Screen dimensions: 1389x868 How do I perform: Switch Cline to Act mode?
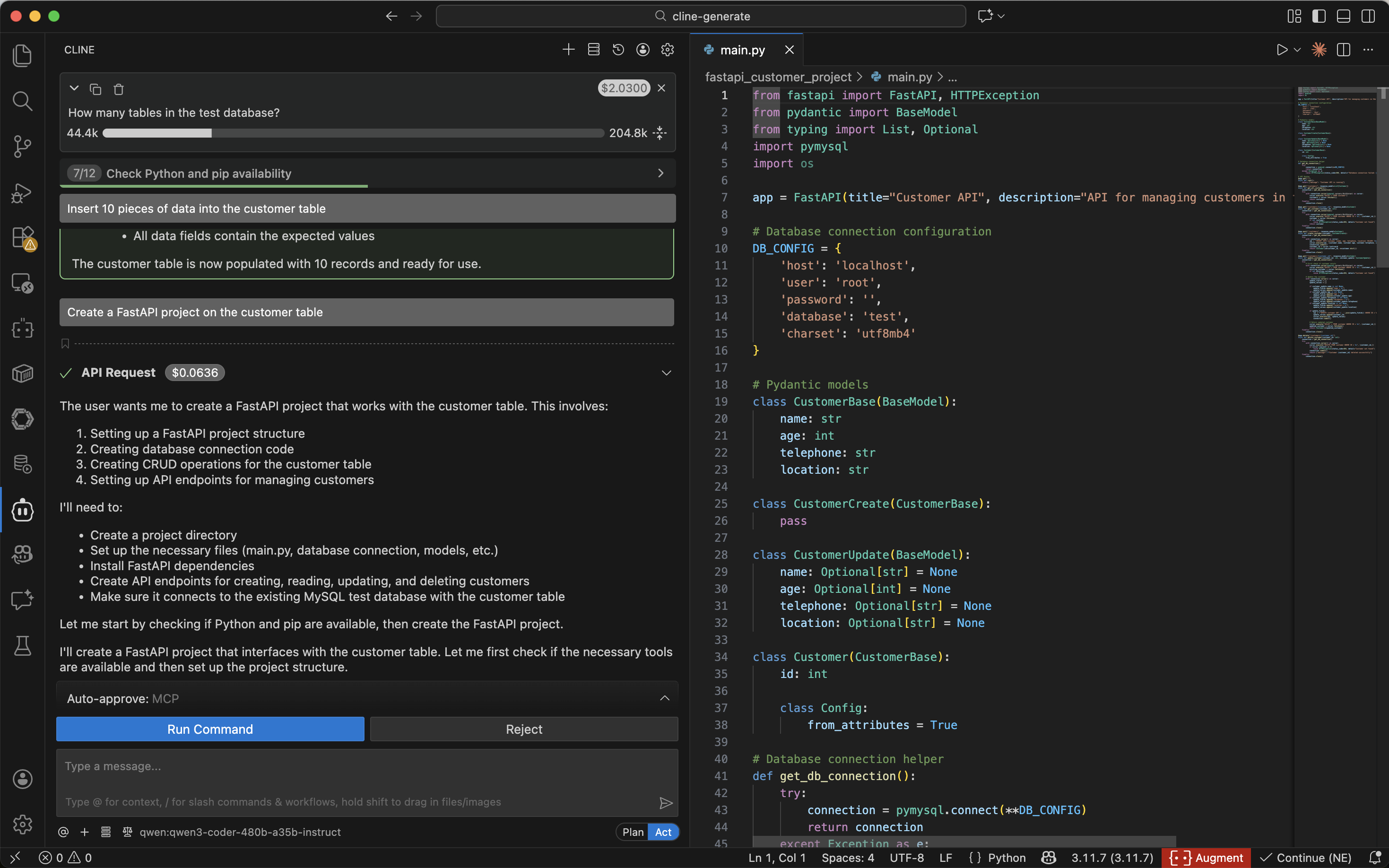click(x=663, y=832)
